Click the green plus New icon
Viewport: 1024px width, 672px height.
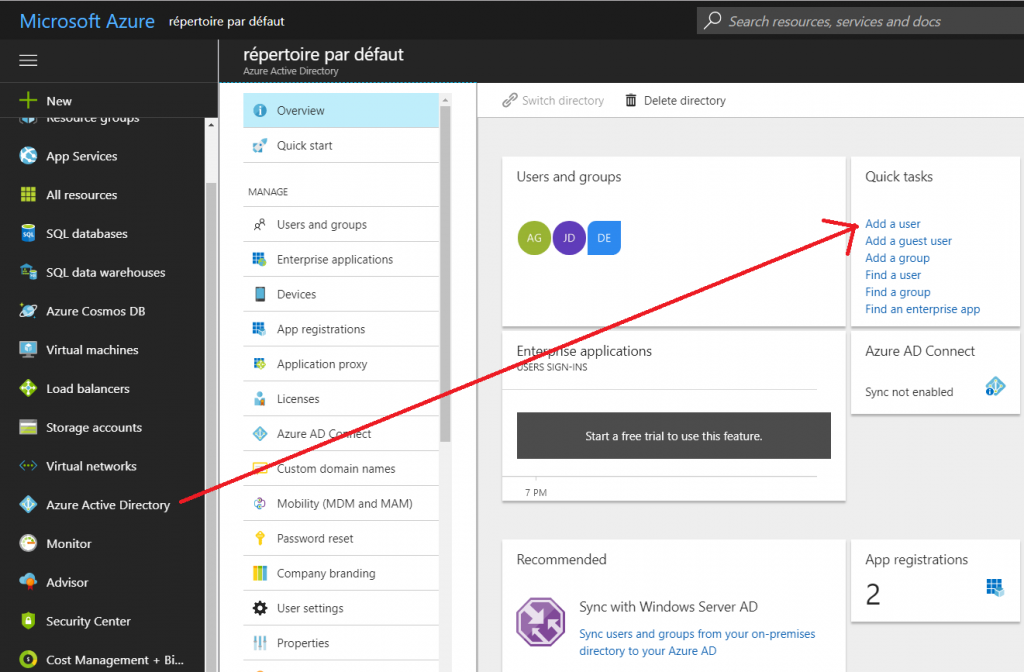28,100
